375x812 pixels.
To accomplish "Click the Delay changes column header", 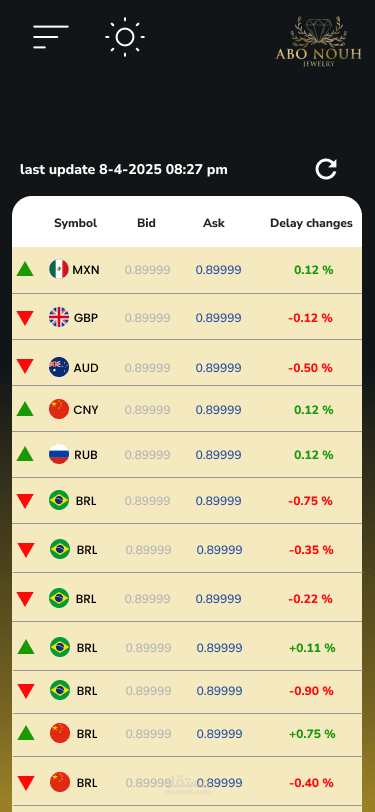I will pos(311,223).
